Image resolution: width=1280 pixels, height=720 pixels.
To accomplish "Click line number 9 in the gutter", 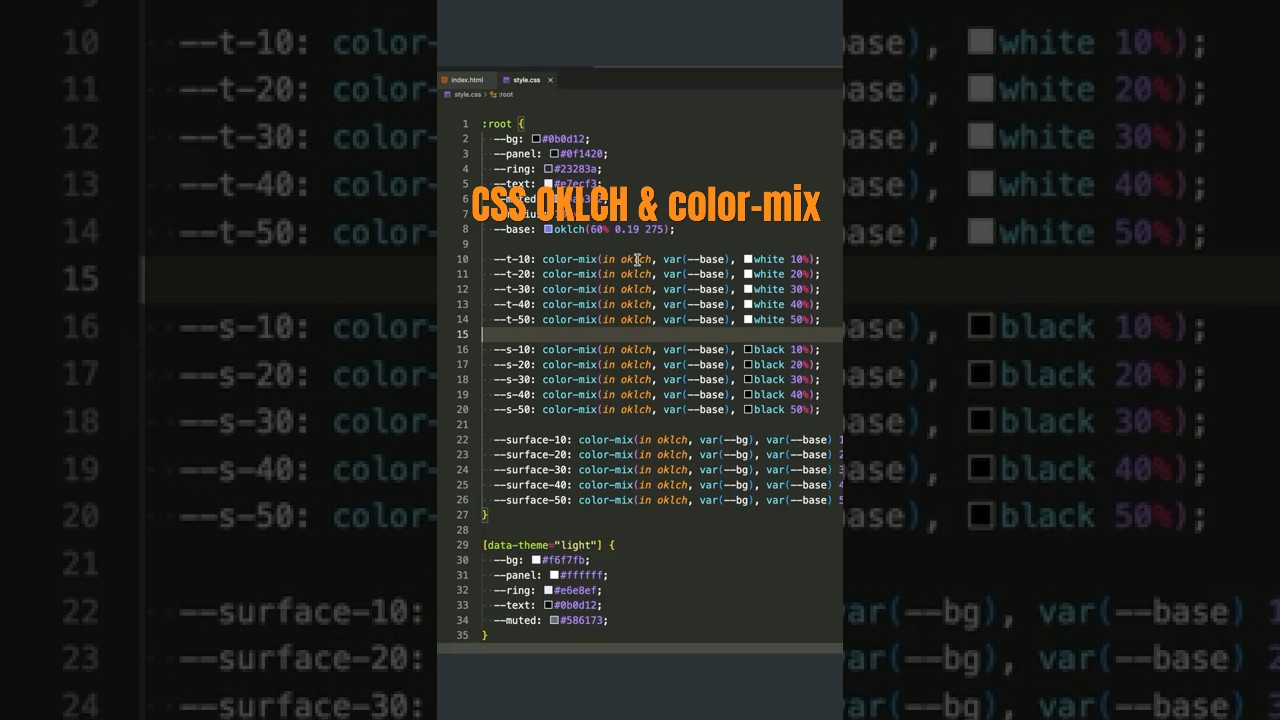I will click(x=465, y=244).
